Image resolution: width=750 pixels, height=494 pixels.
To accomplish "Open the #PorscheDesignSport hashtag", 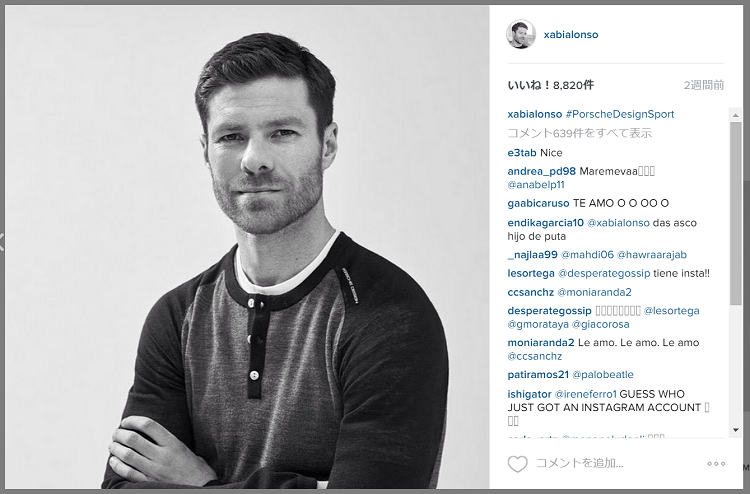I will tap(620, 114).
